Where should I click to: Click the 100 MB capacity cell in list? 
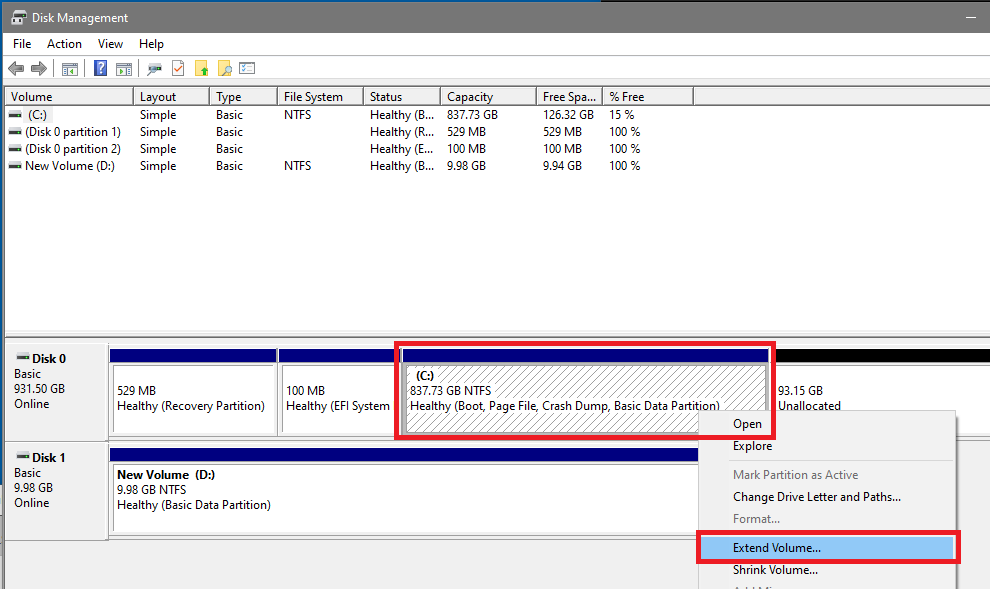pyautogui.click(x=466, y=149)
